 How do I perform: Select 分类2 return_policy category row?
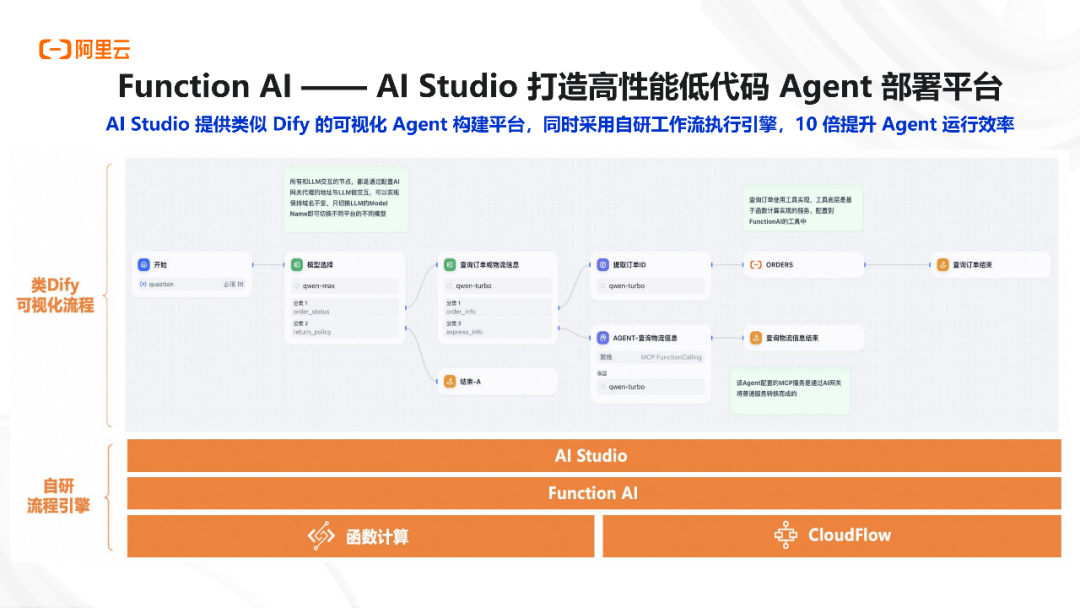coord(344,328)
